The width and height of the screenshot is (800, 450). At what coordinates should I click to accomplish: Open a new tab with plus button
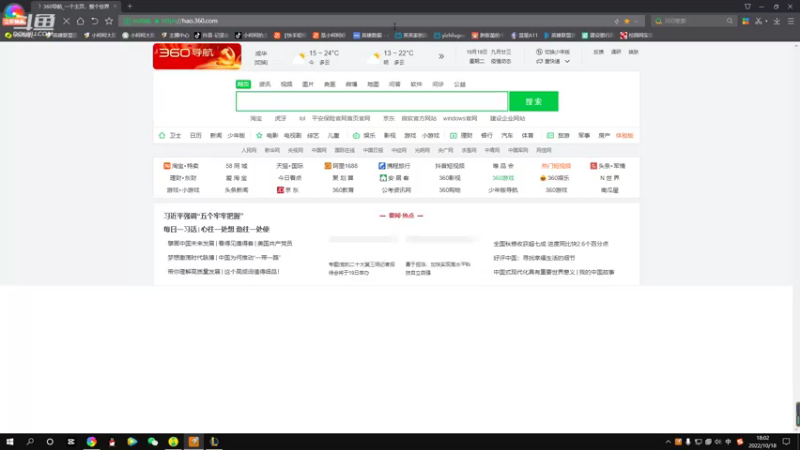130,6
